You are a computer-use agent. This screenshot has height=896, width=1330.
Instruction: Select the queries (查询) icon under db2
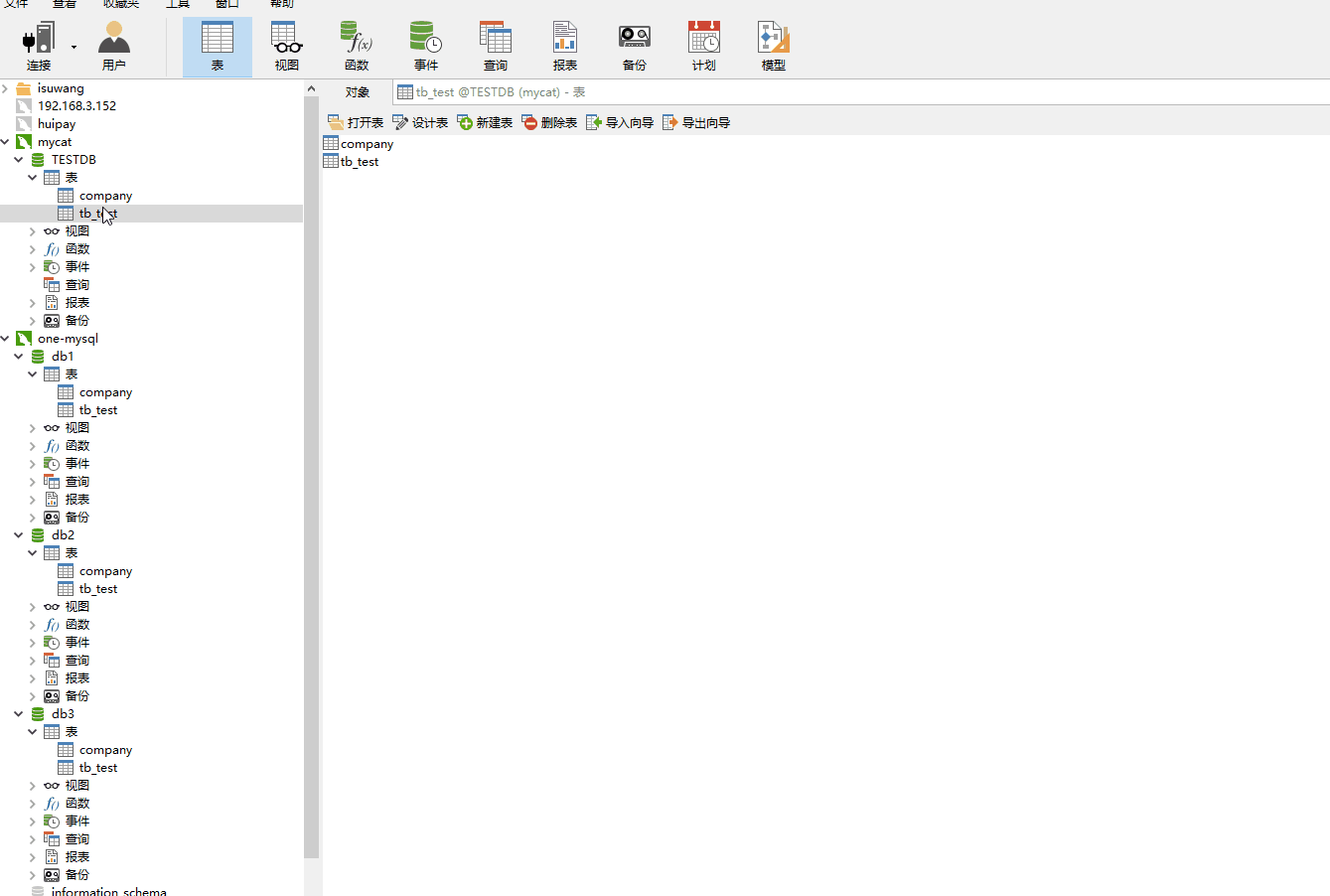click(52, 661)
